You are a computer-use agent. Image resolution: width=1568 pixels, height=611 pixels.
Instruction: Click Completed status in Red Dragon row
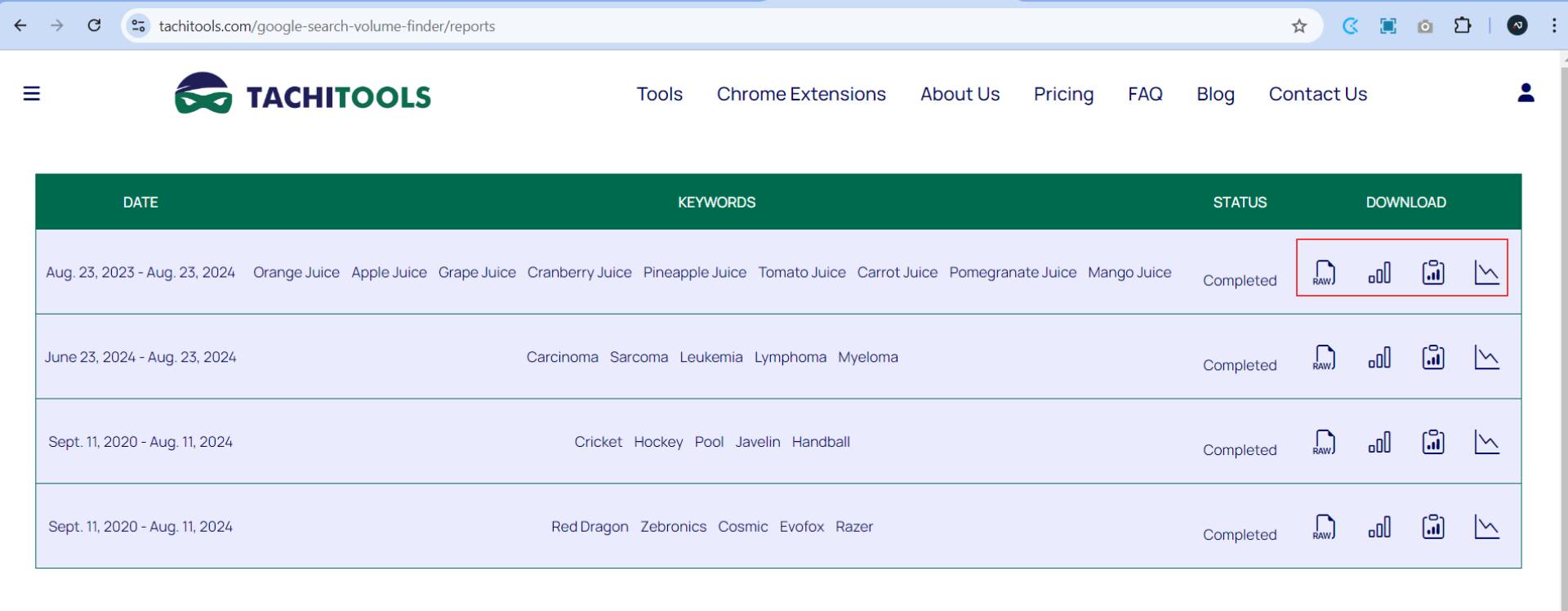click(1240, 535)
